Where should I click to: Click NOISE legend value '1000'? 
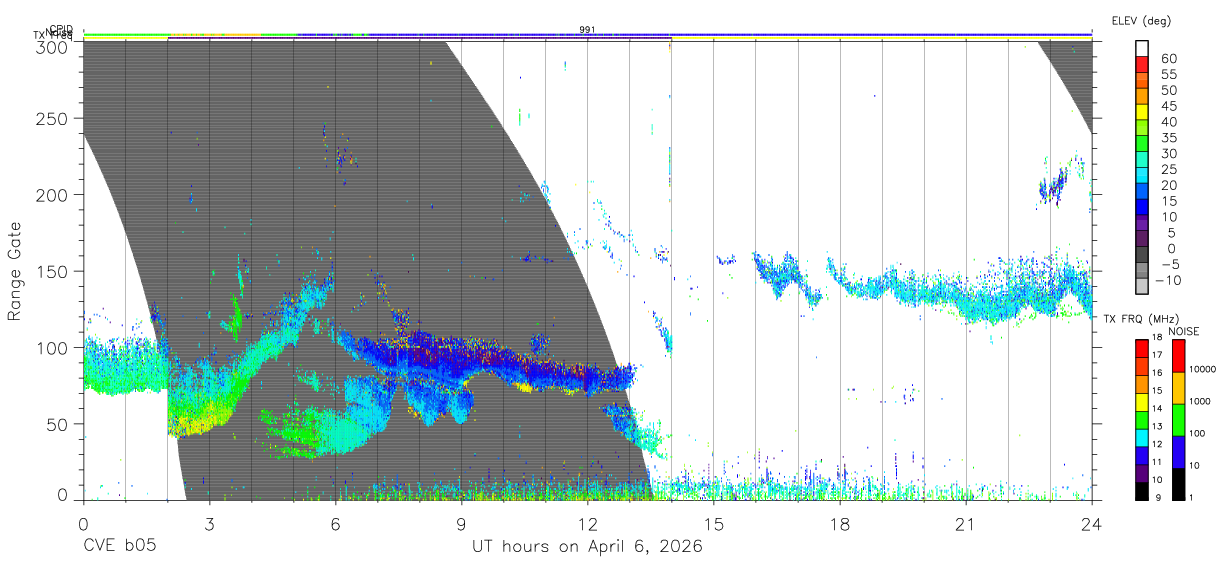(1200, 402)
